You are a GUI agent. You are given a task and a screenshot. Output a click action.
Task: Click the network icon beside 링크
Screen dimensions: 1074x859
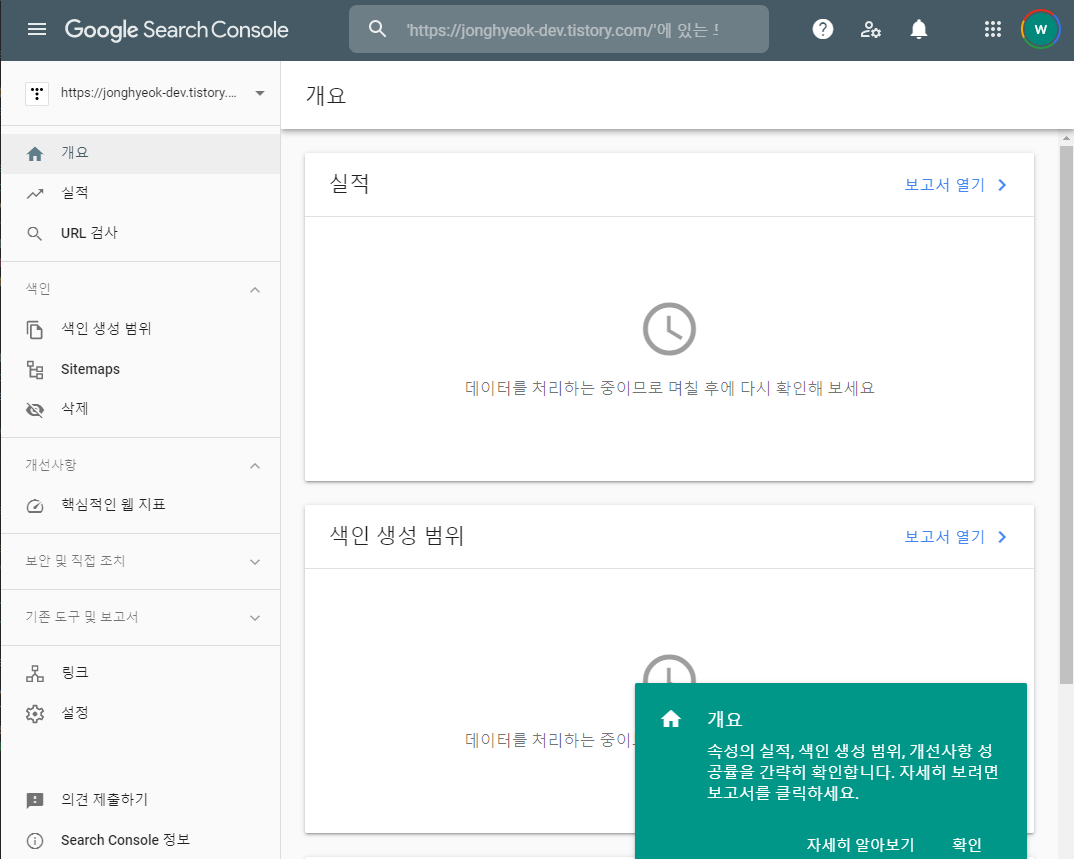pos(35,673)
